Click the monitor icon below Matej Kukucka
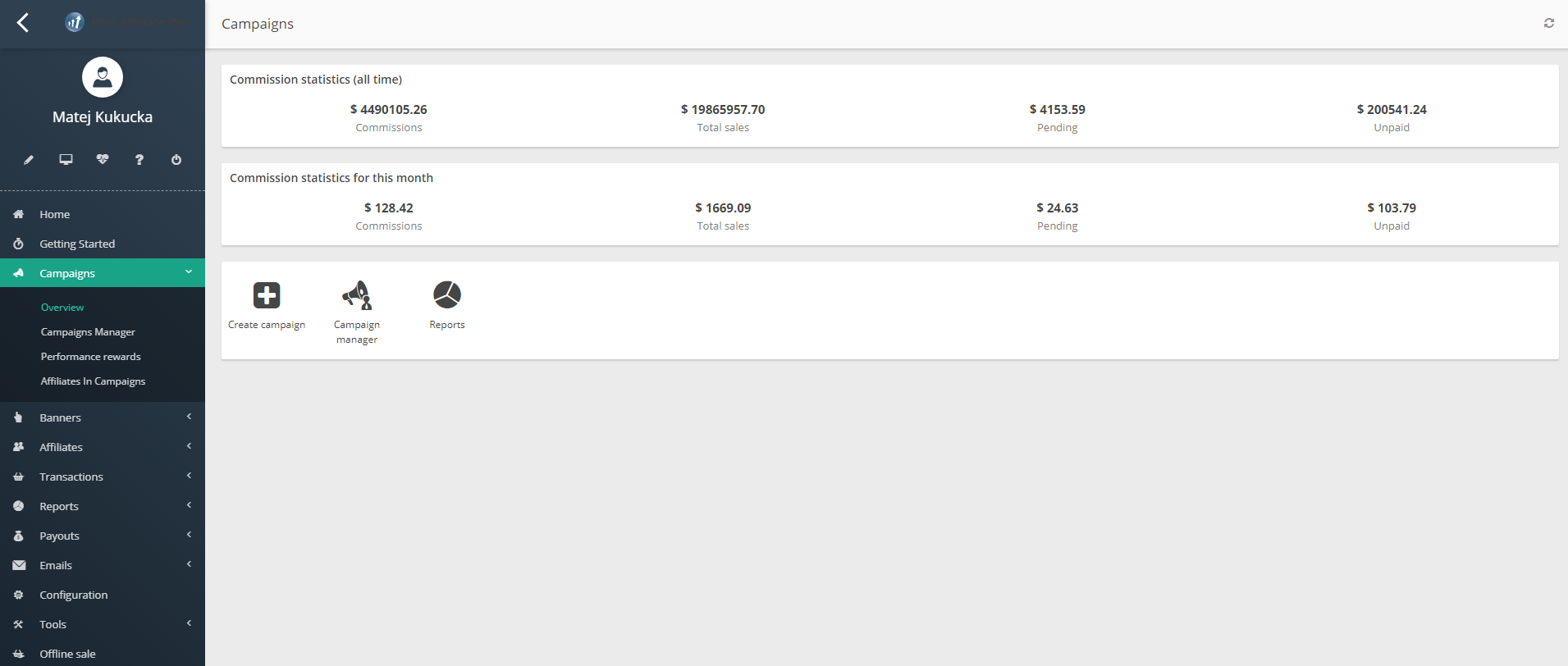1568x666 pixels. 66,160
